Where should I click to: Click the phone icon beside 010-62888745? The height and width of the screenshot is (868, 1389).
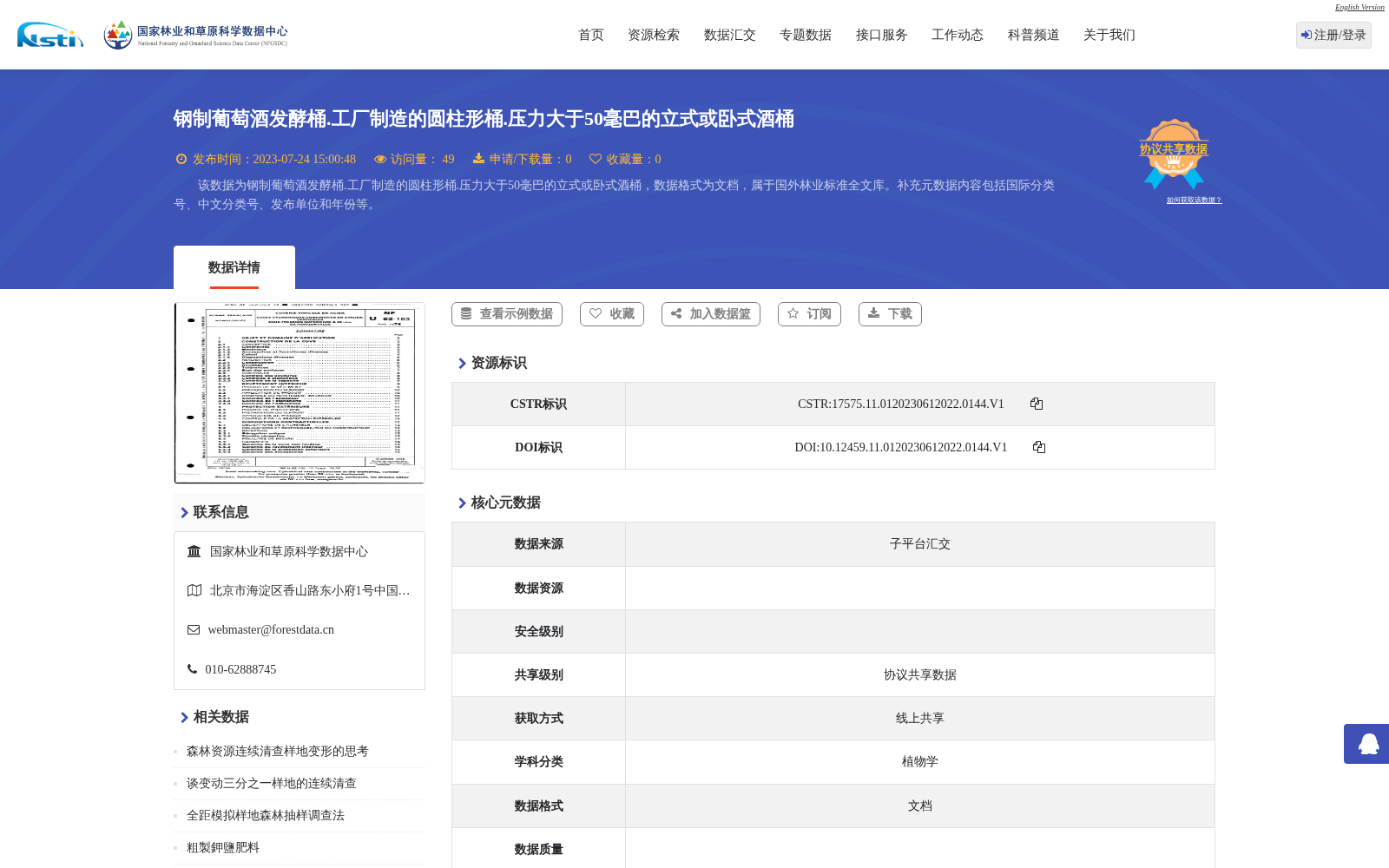click(192, 669)
